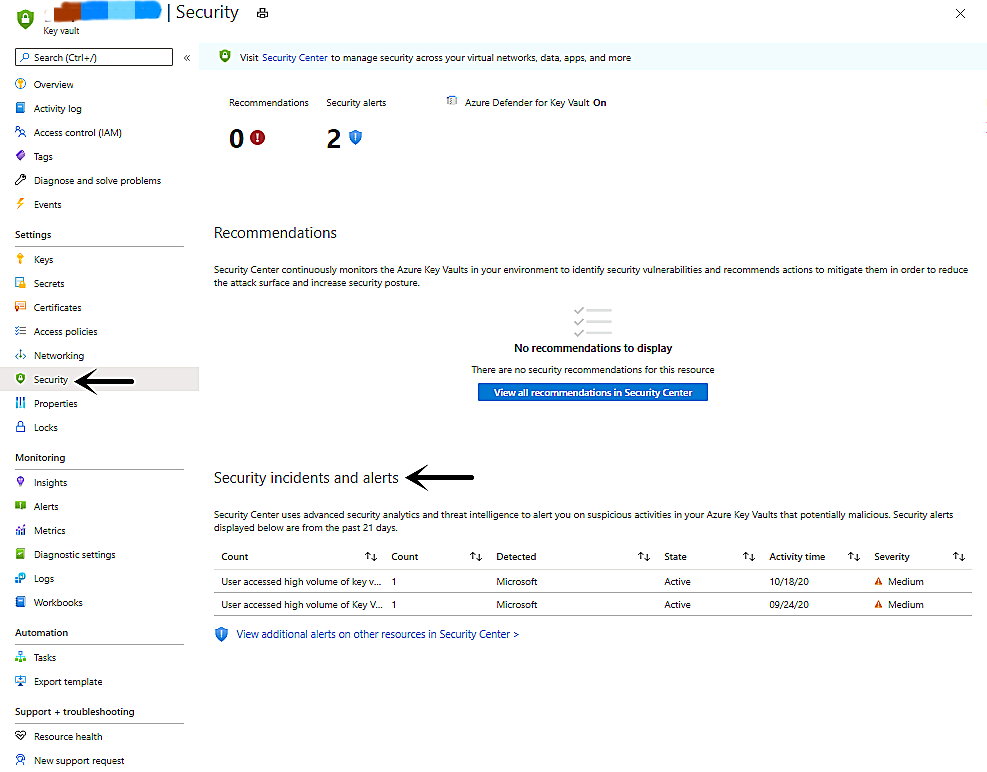
Task: Click View all recommendations in Security Center button
Action: (x=592, y=392)
